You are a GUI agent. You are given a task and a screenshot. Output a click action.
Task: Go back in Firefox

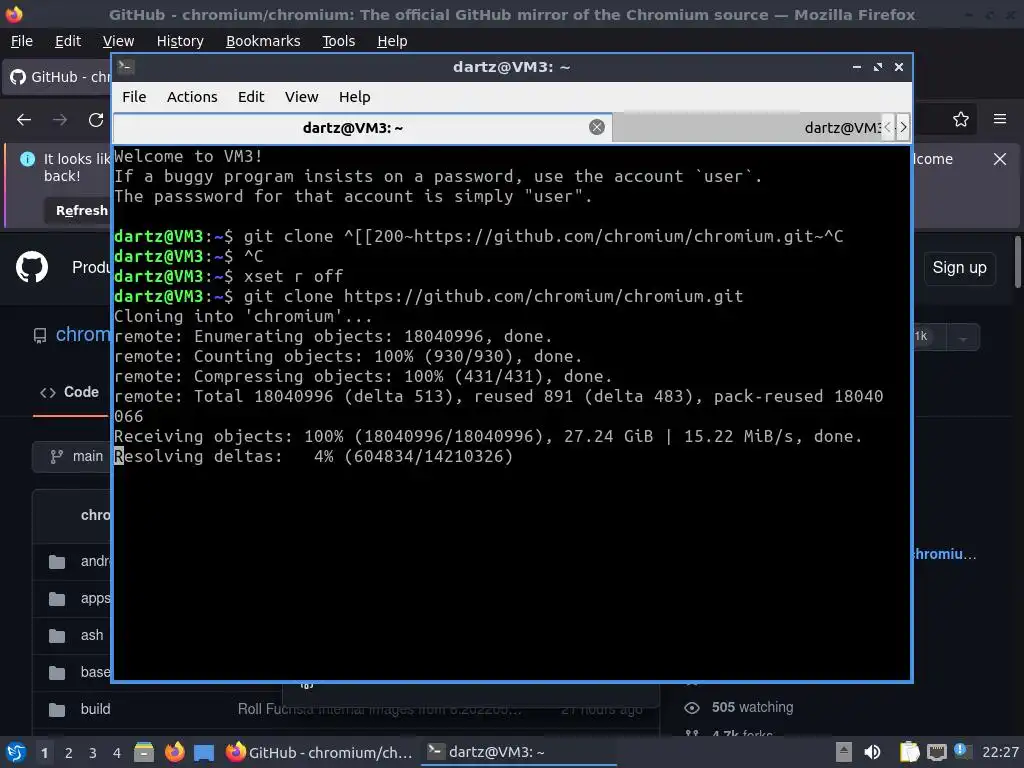tap(24, 120)
